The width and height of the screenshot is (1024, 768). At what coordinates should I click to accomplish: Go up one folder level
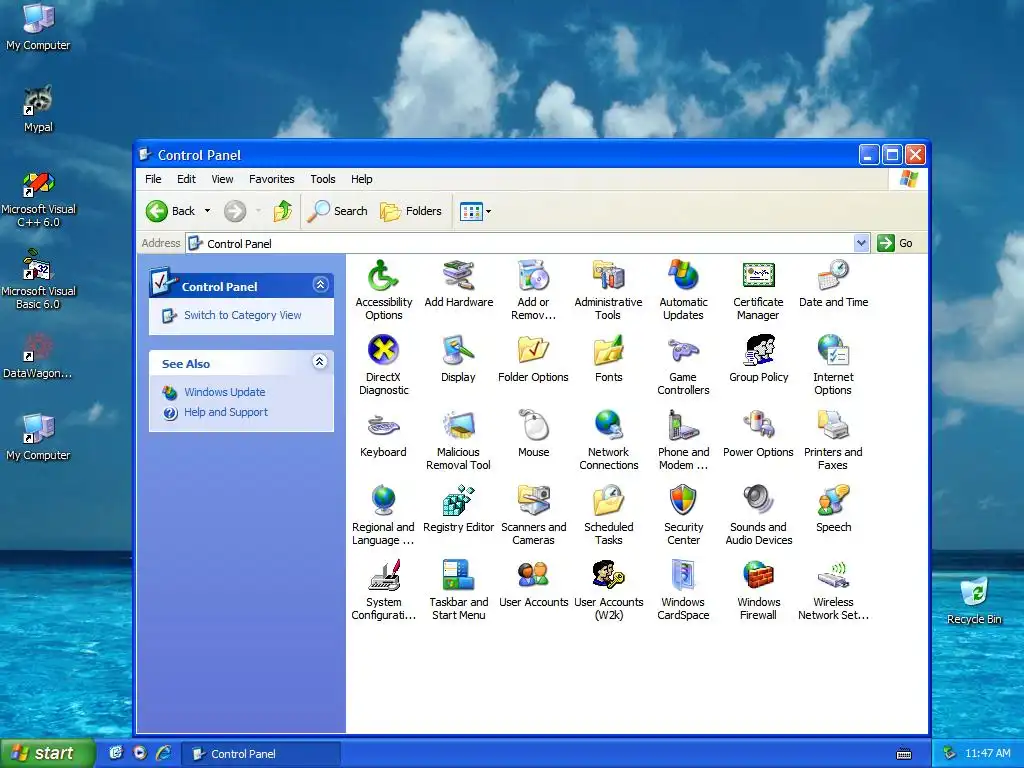(283, 211)
